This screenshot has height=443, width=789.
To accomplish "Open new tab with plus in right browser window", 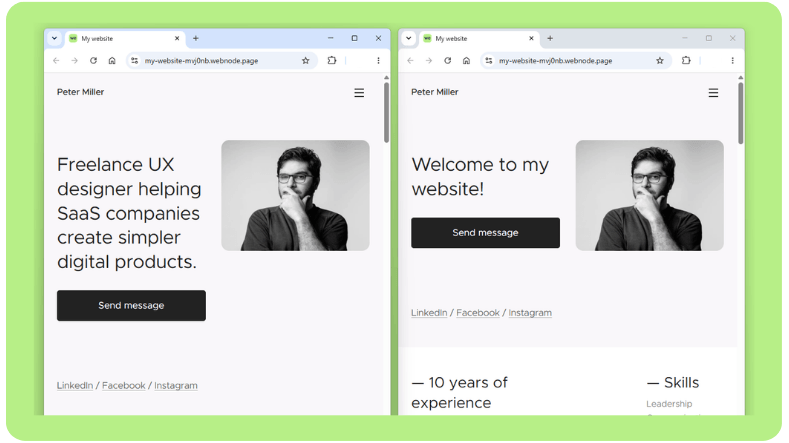I will (550, 38).
